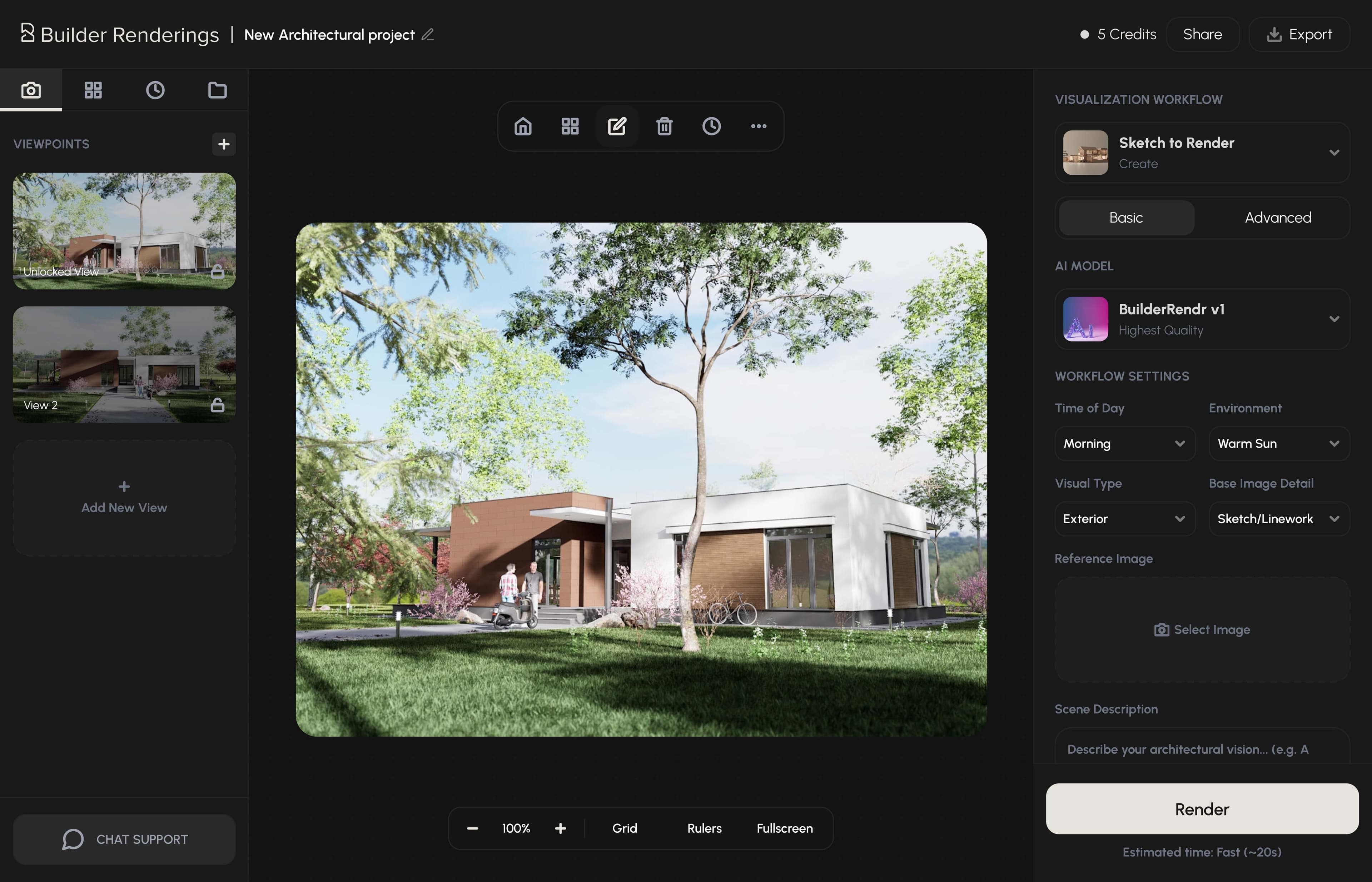1372x882 pixels.
Task: Select the Unlocked View thumbnail
Action: [x=124, y=231]
